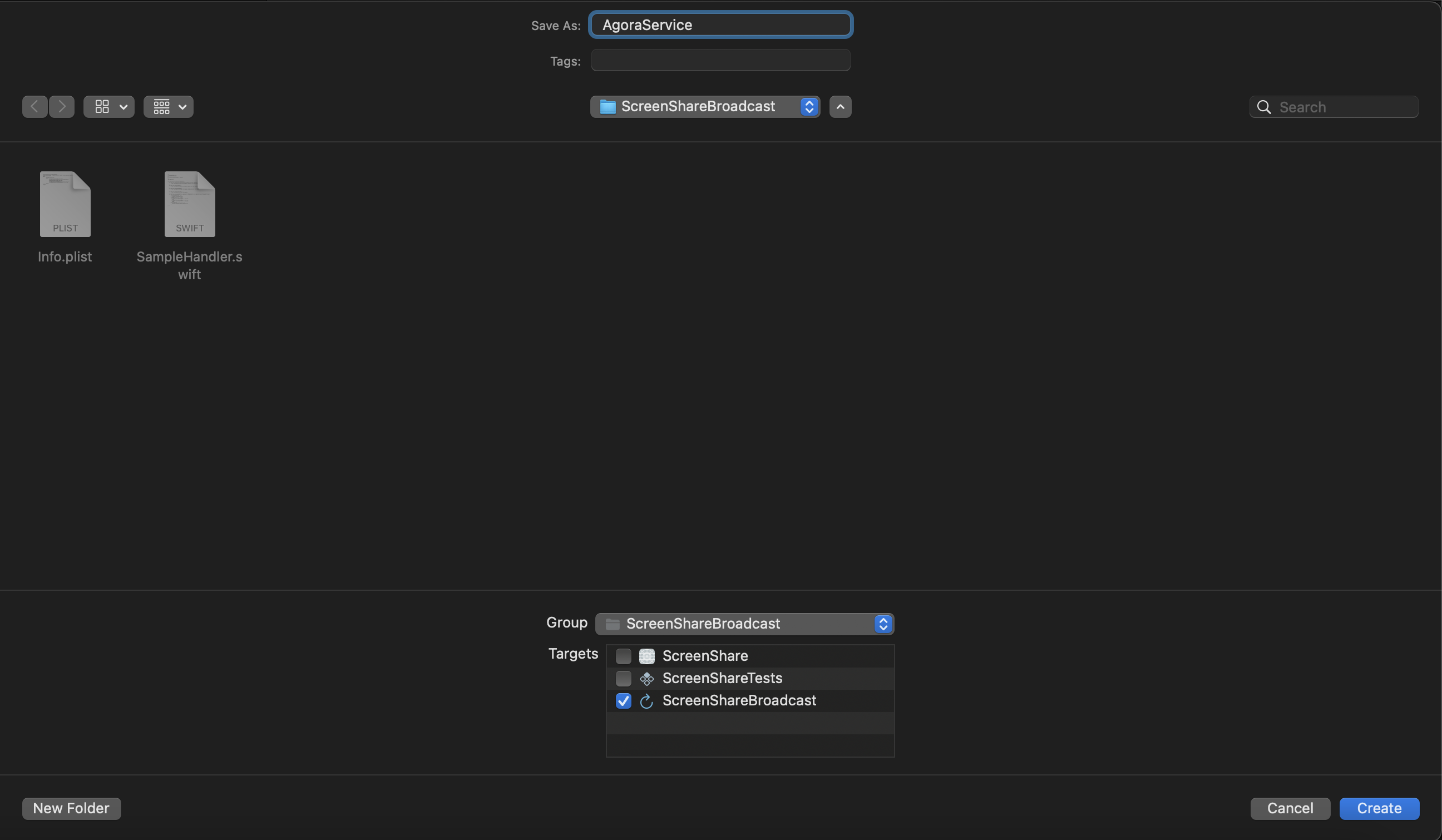This screenshot has width=1442, height=840.
Task: Click the ScreenShare app target icon
Action: (x=646, y=656)
